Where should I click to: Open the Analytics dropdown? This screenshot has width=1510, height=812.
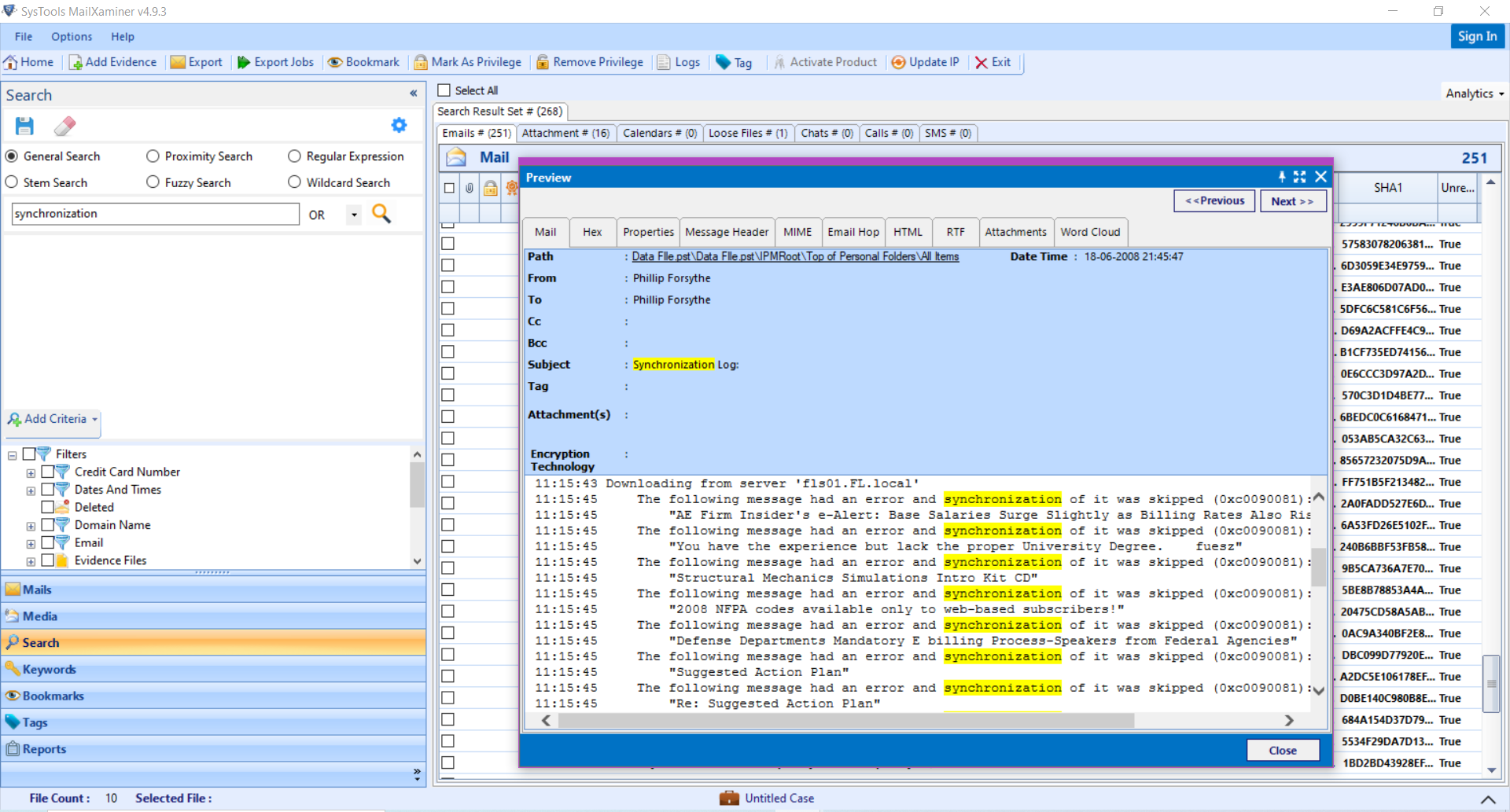[x=1474, y=94]
